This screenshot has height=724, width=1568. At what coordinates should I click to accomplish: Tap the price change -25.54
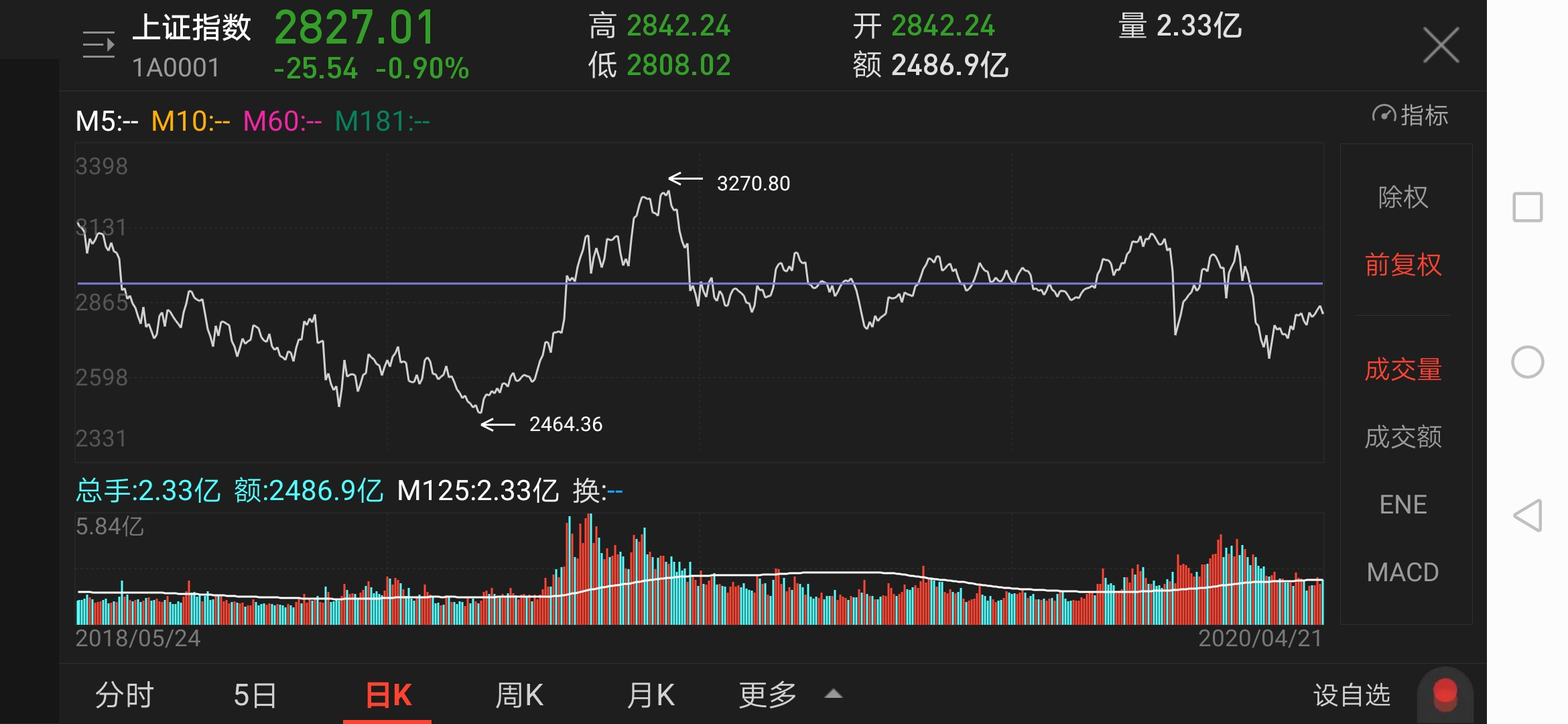(x=316, y=68)
